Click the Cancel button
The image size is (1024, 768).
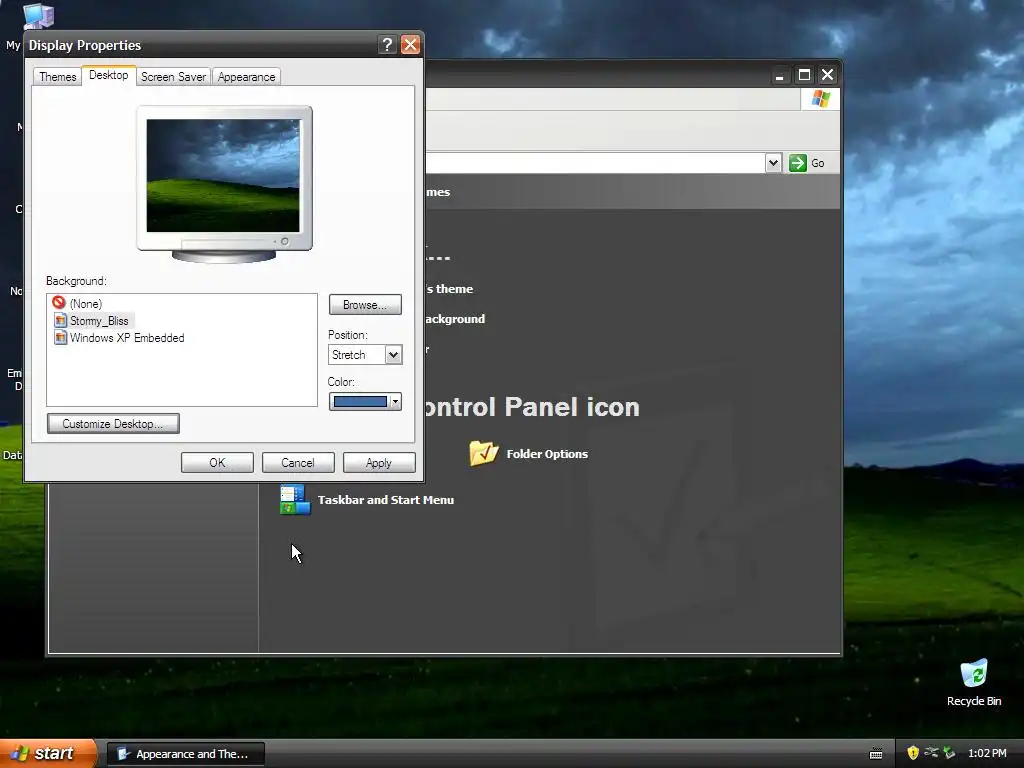[298, 462]
